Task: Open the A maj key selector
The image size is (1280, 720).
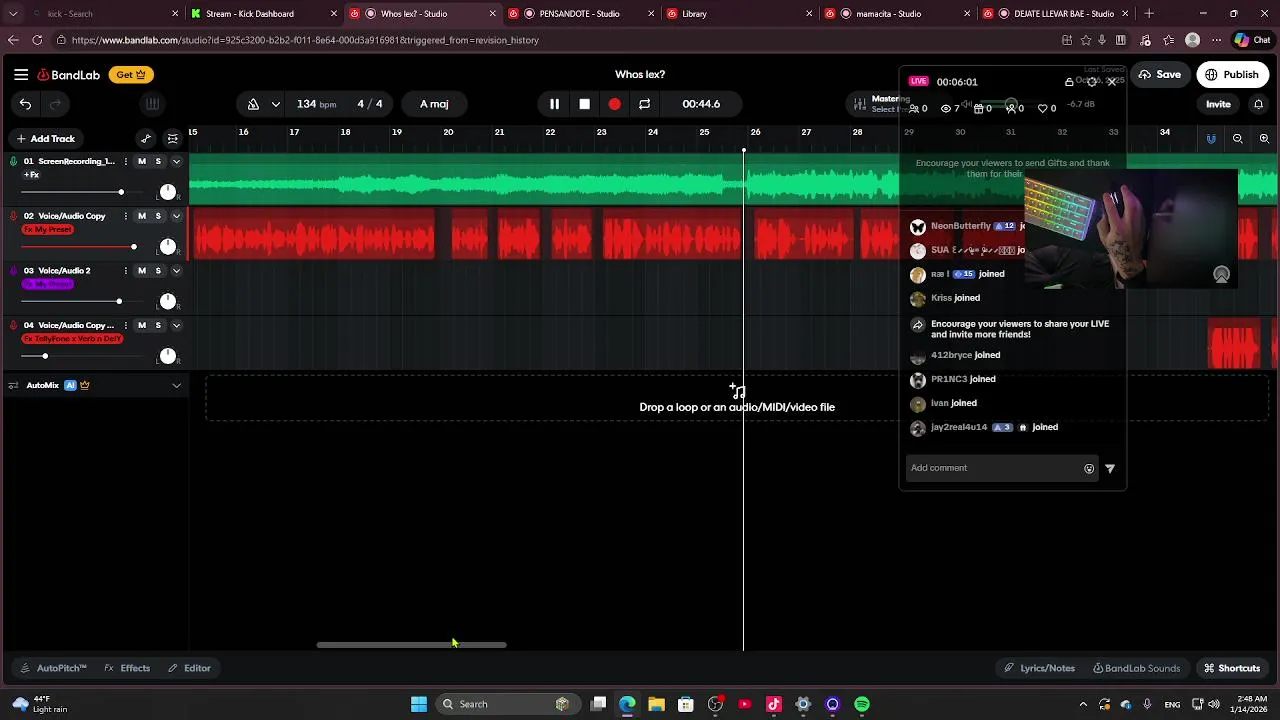Action: tap(434, 104)
